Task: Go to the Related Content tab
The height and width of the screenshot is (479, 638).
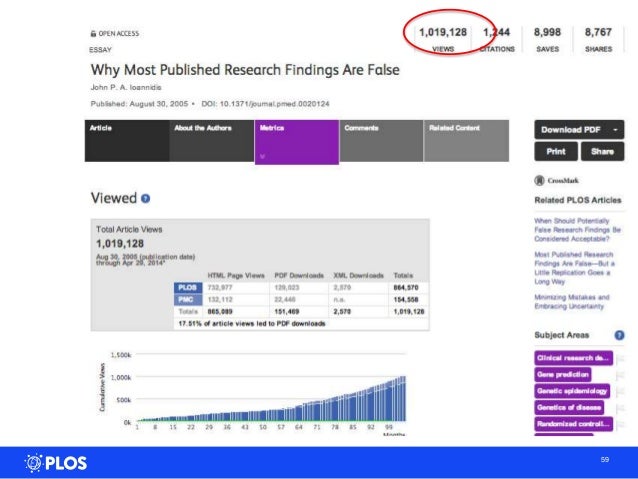Action: [x=466, y=141]
